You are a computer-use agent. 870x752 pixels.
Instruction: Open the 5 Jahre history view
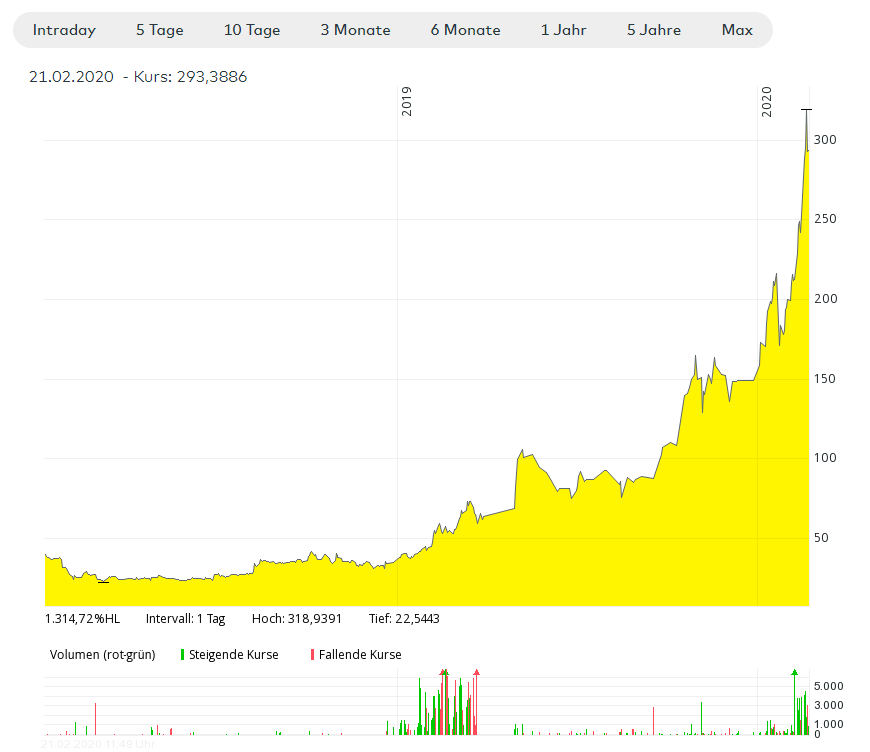click(x=653, y=30)
